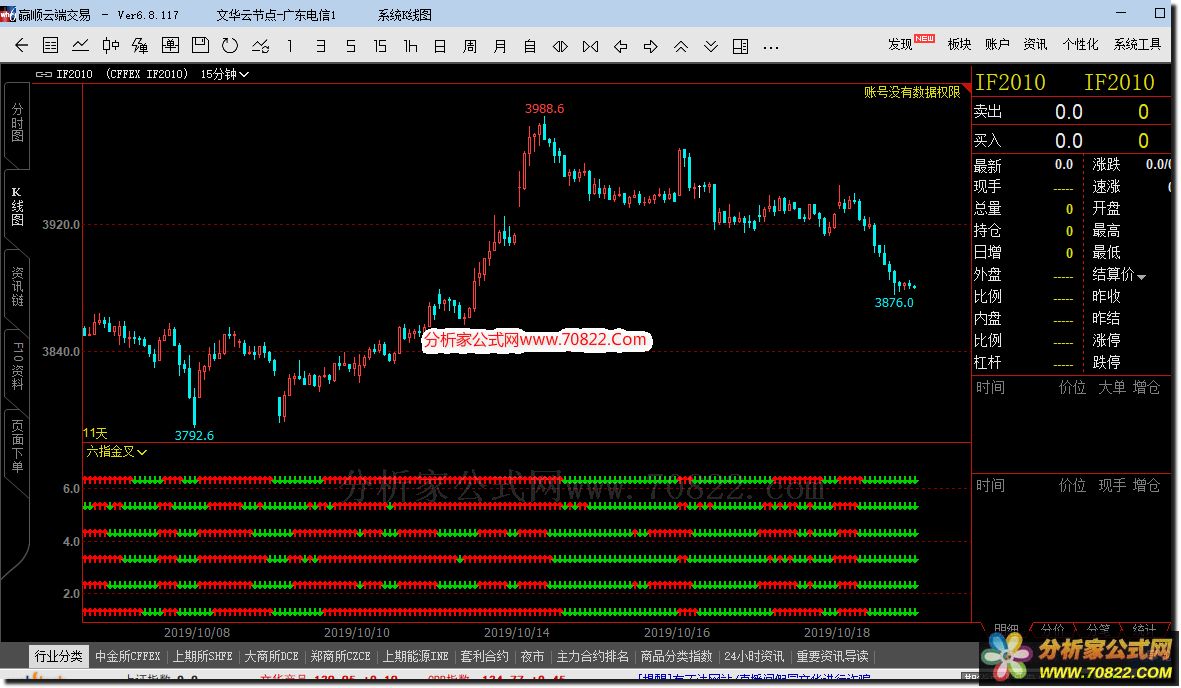Select the 商品分类指数 bottom tab
This screenshot has height=688, width=1181.
pos(676,656)
